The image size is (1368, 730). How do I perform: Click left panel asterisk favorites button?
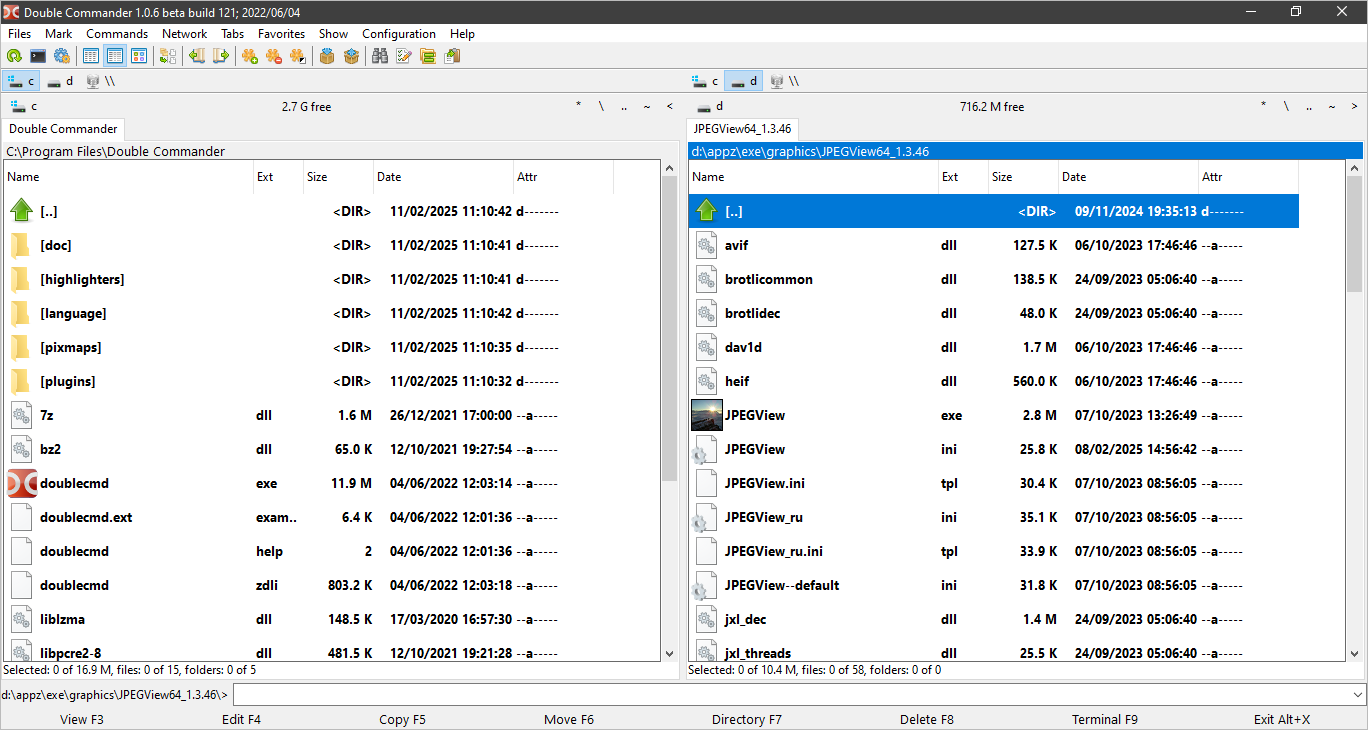pyautogui.click(x=578, y=106)
